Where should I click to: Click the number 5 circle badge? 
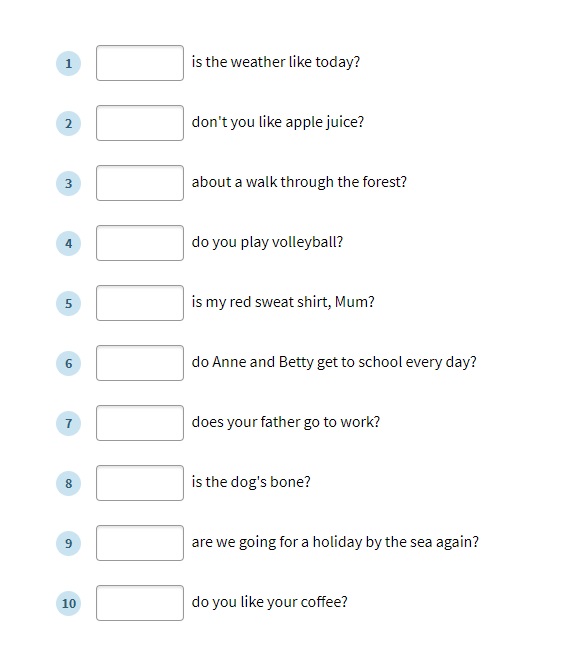coord(68,303)
